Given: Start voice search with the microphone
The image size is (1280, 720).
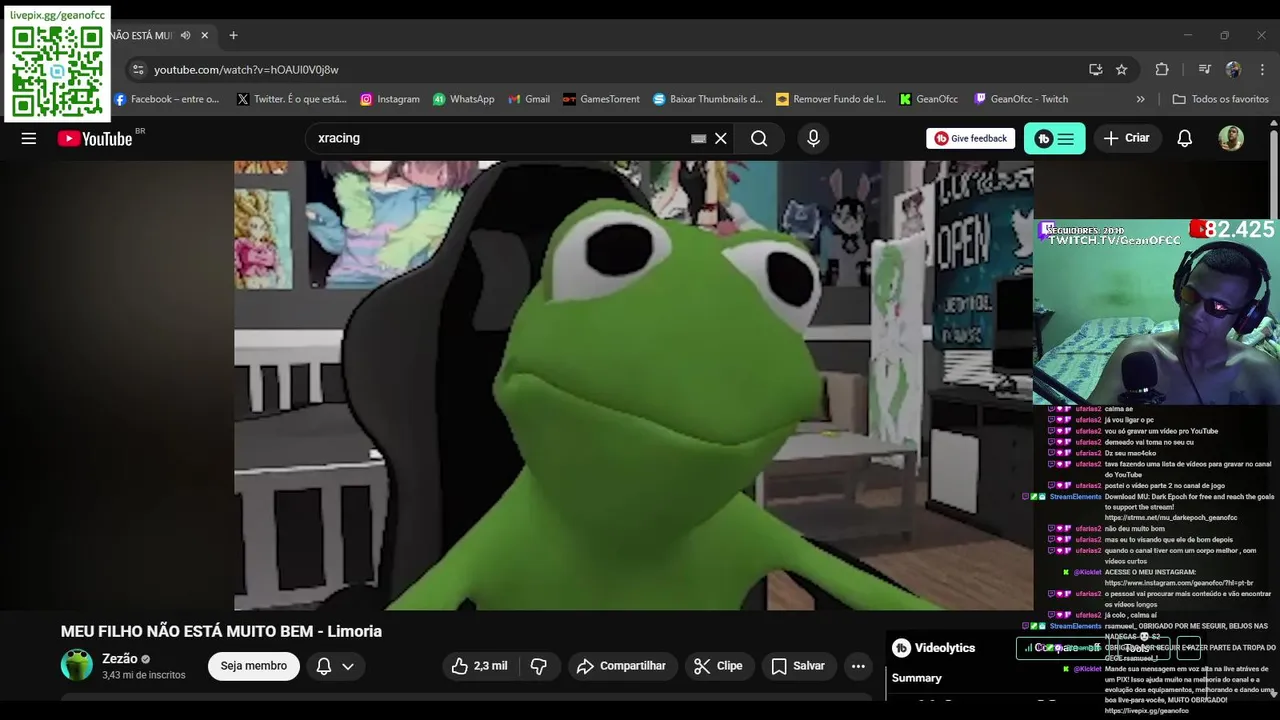Looking at the screenshot, I should [x=813, y=139].
